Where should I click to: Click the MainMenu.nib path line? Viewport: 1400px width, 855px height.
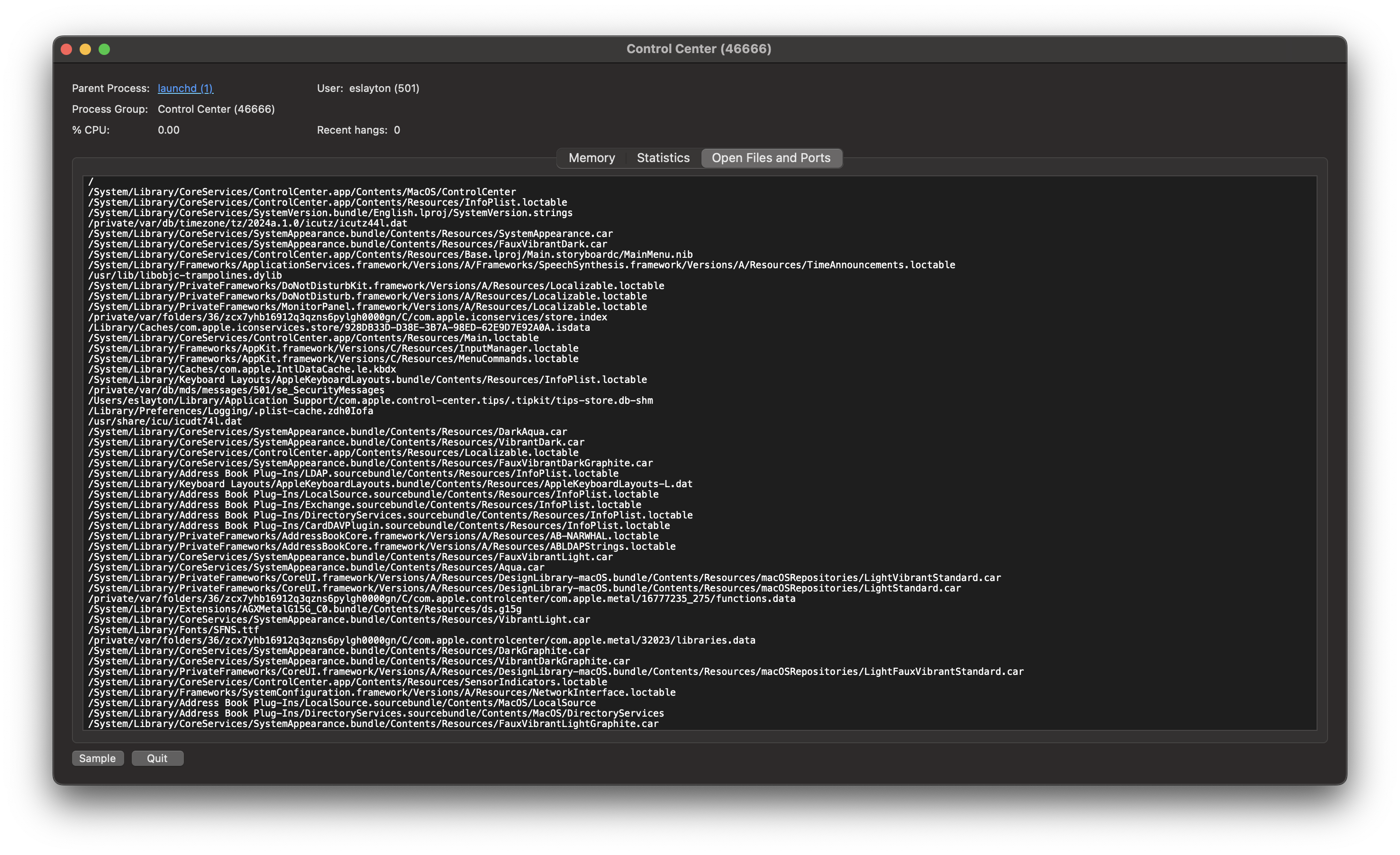pos(390,255)
